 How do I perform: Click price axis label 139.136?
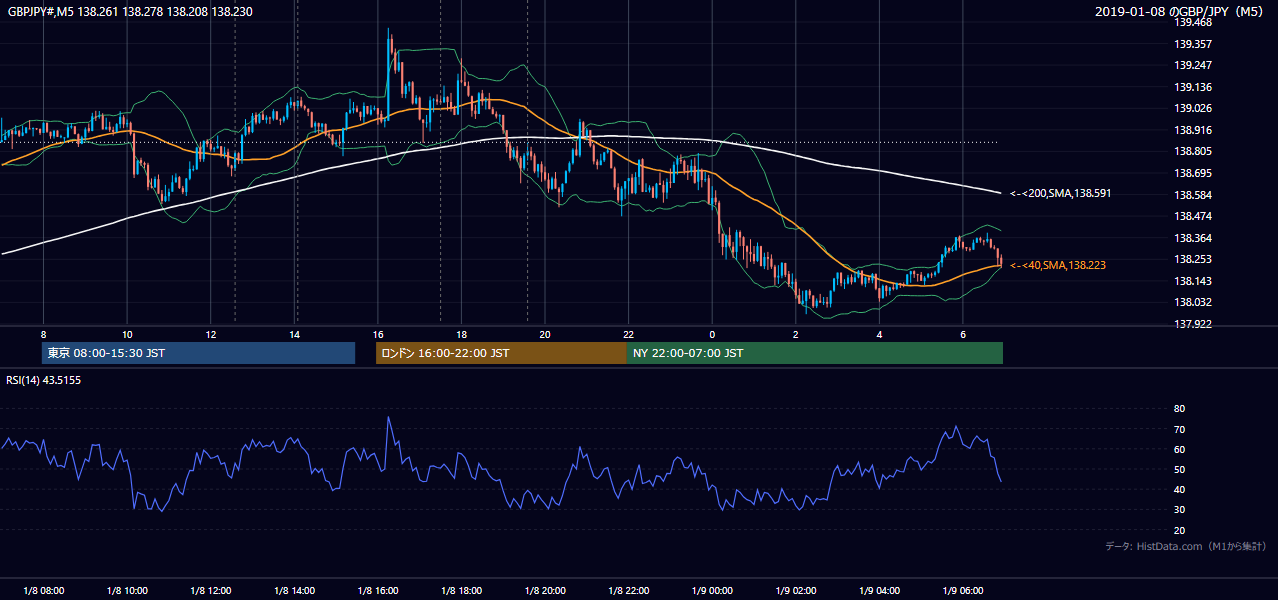pyautogui.click(x=1193, y=87)
